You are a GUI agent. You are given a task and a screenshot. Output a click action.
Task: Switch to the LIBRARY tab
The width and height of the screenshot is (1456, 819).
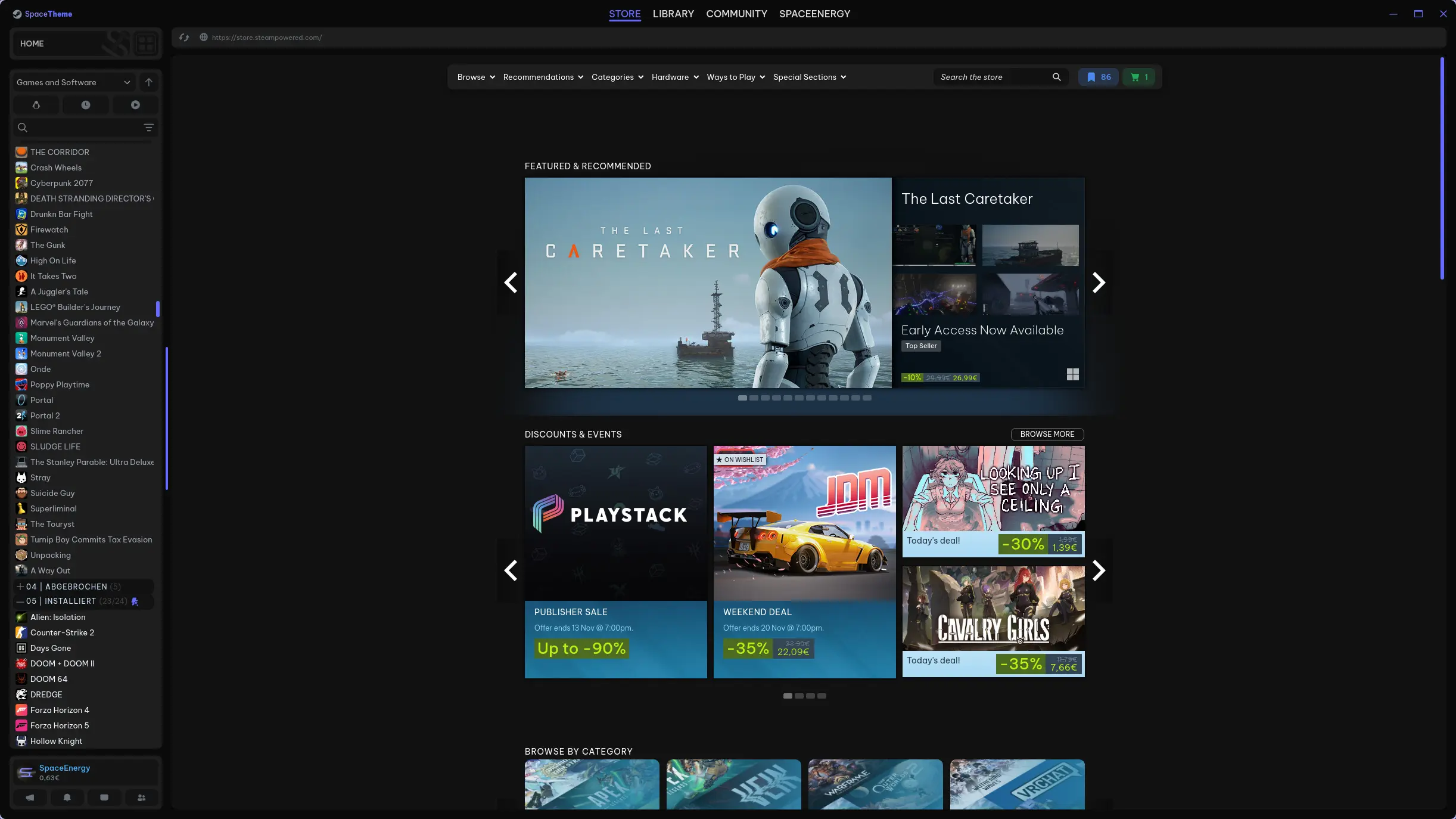673,14
